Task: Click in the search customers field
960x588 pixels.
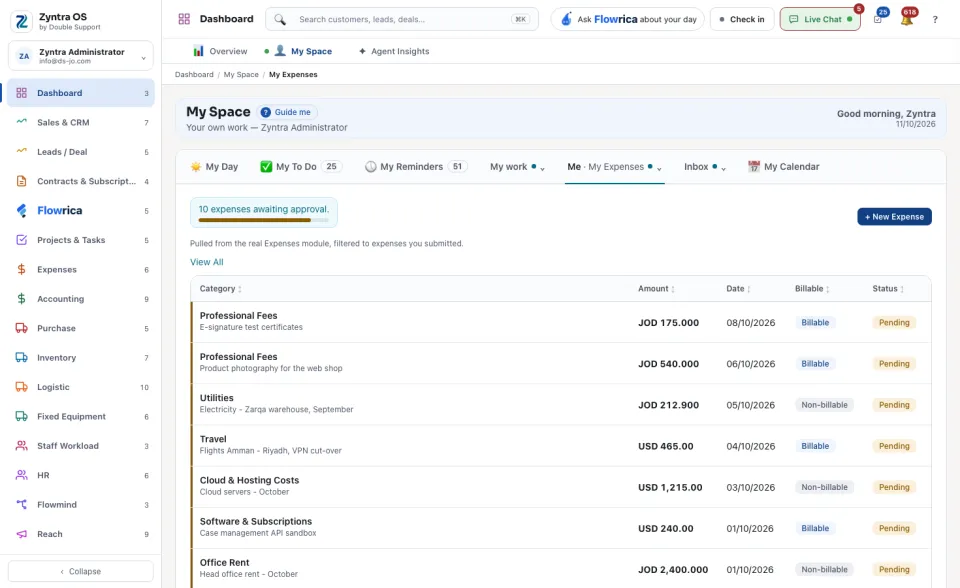Action: coord(401,20)
